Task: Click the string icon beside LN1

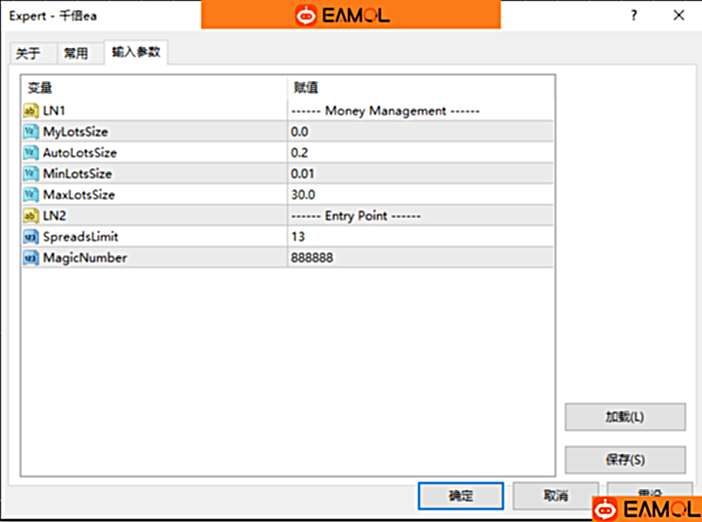Action: [x=31, y=110]
